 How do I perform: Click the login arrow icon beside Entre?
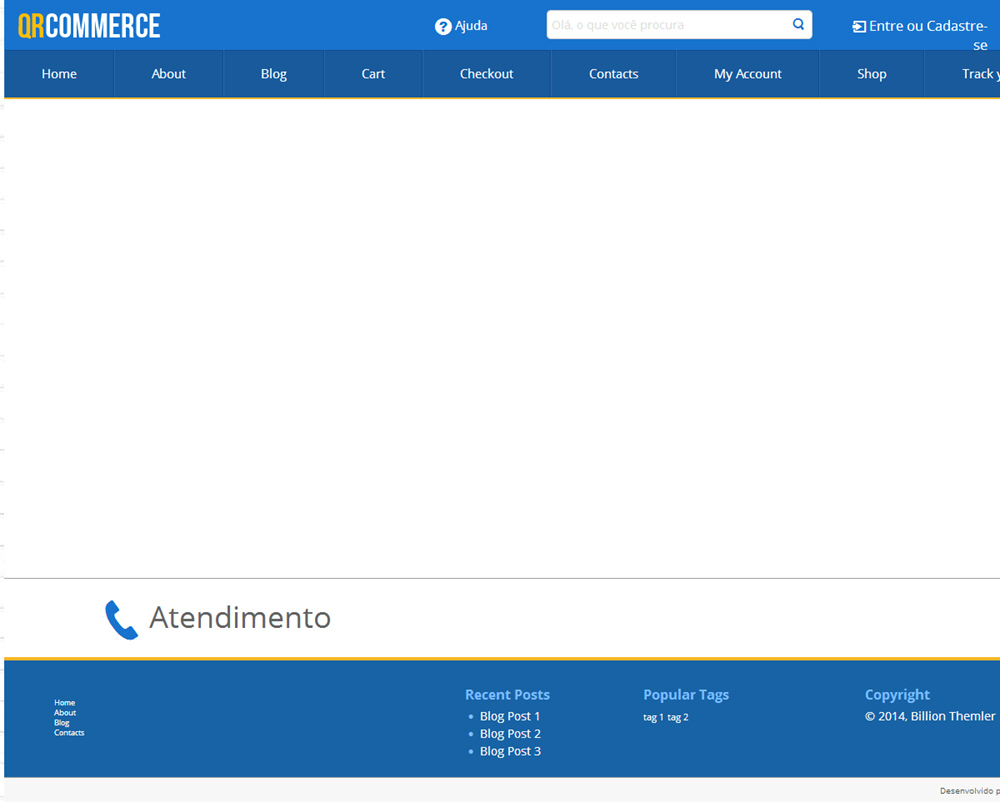coord(859,27)
